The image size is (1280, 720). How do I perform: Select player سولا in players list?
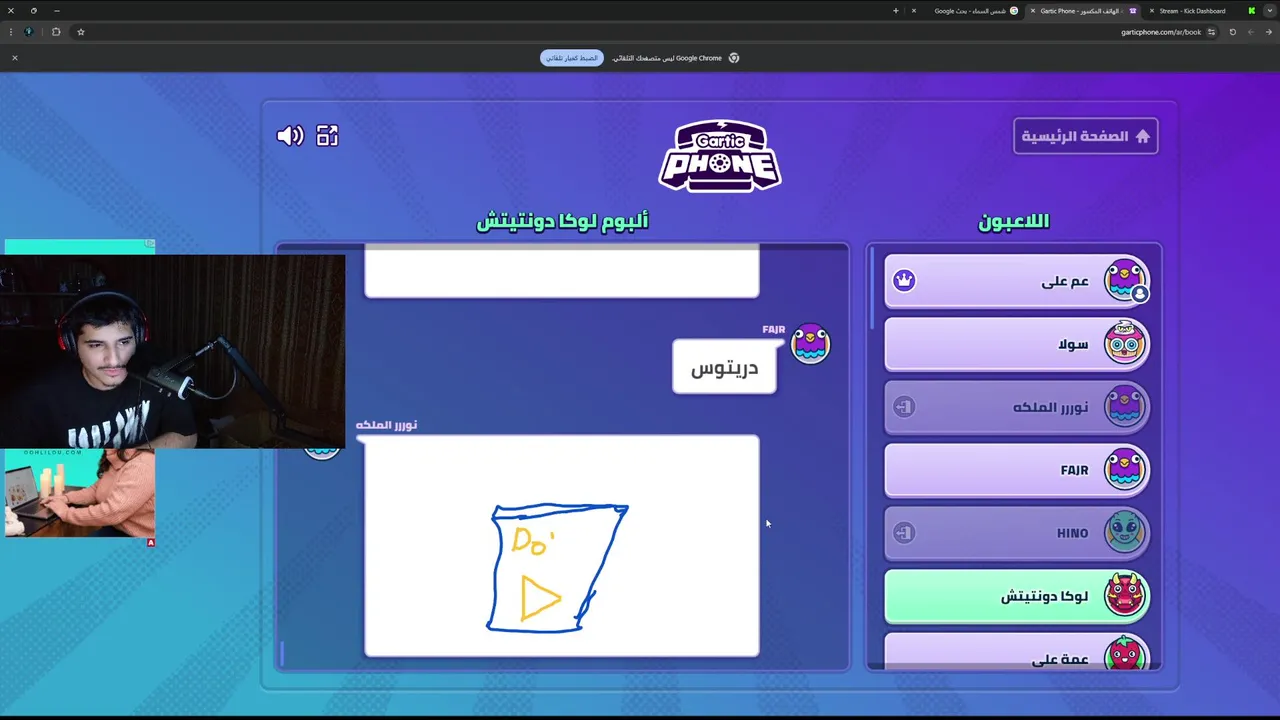1017,344
